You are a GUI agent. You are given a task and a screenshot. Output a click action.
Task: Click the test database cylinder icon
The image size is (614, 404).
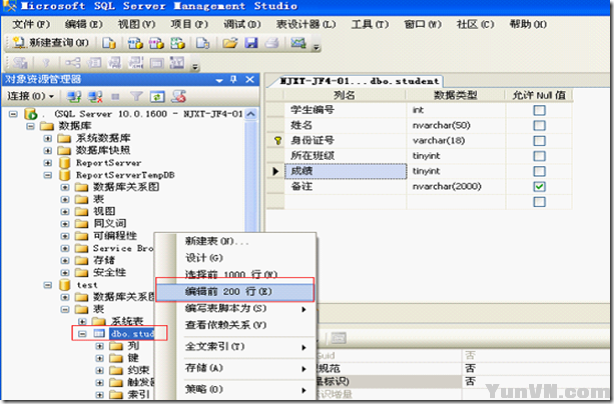(x=65, y=285)
